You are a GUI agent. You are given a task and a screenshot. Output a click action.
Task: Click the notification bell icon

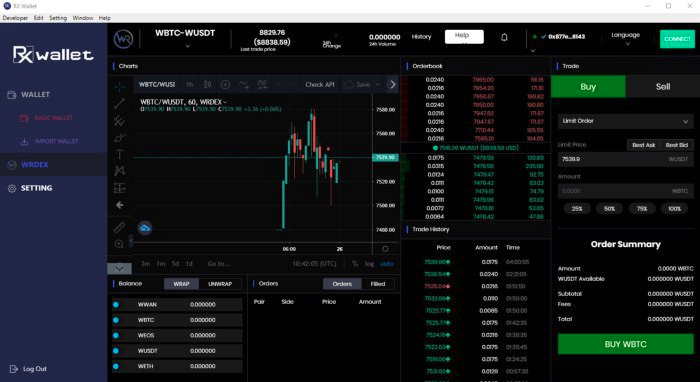504,37
